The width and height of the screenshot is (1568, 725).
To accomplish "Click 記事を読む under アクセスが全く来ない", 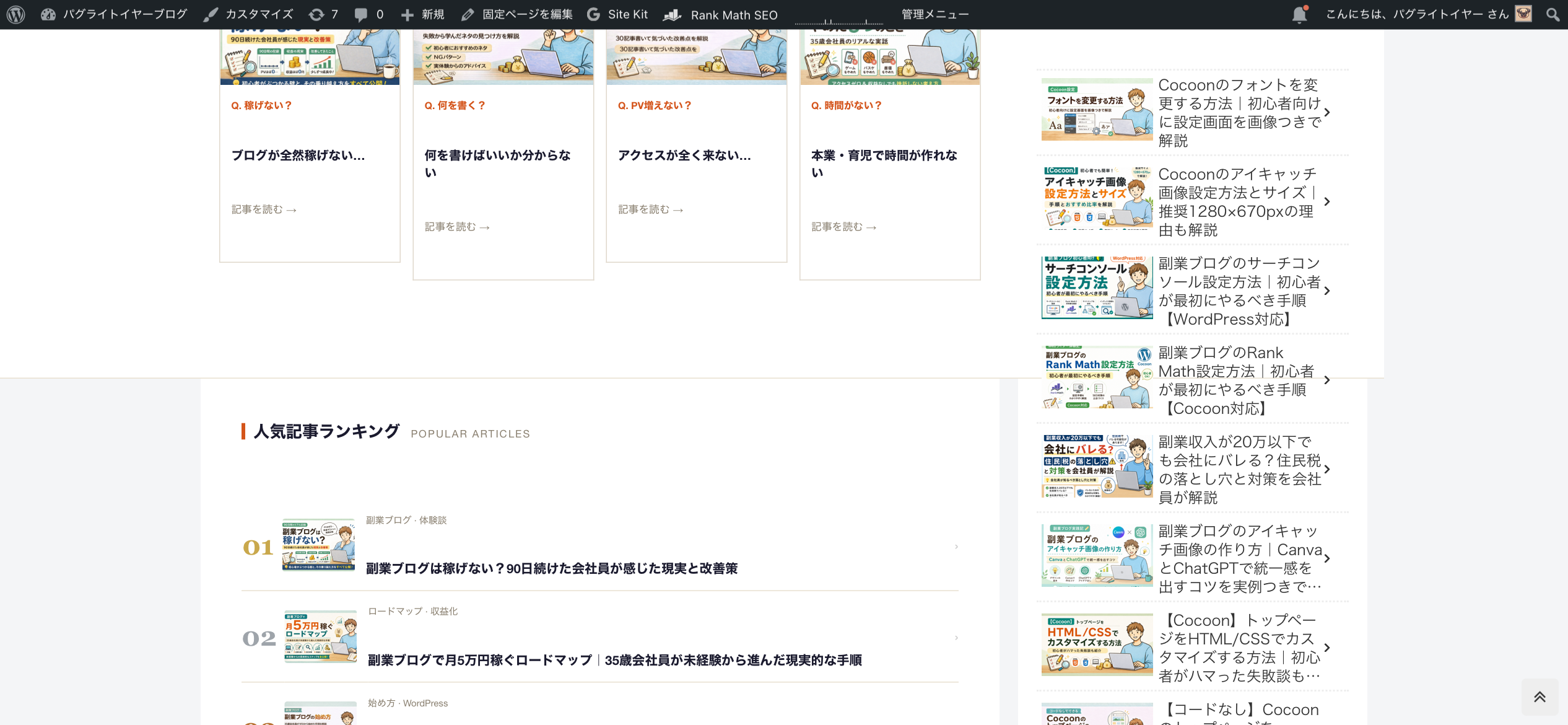I will tap(650, 209).
